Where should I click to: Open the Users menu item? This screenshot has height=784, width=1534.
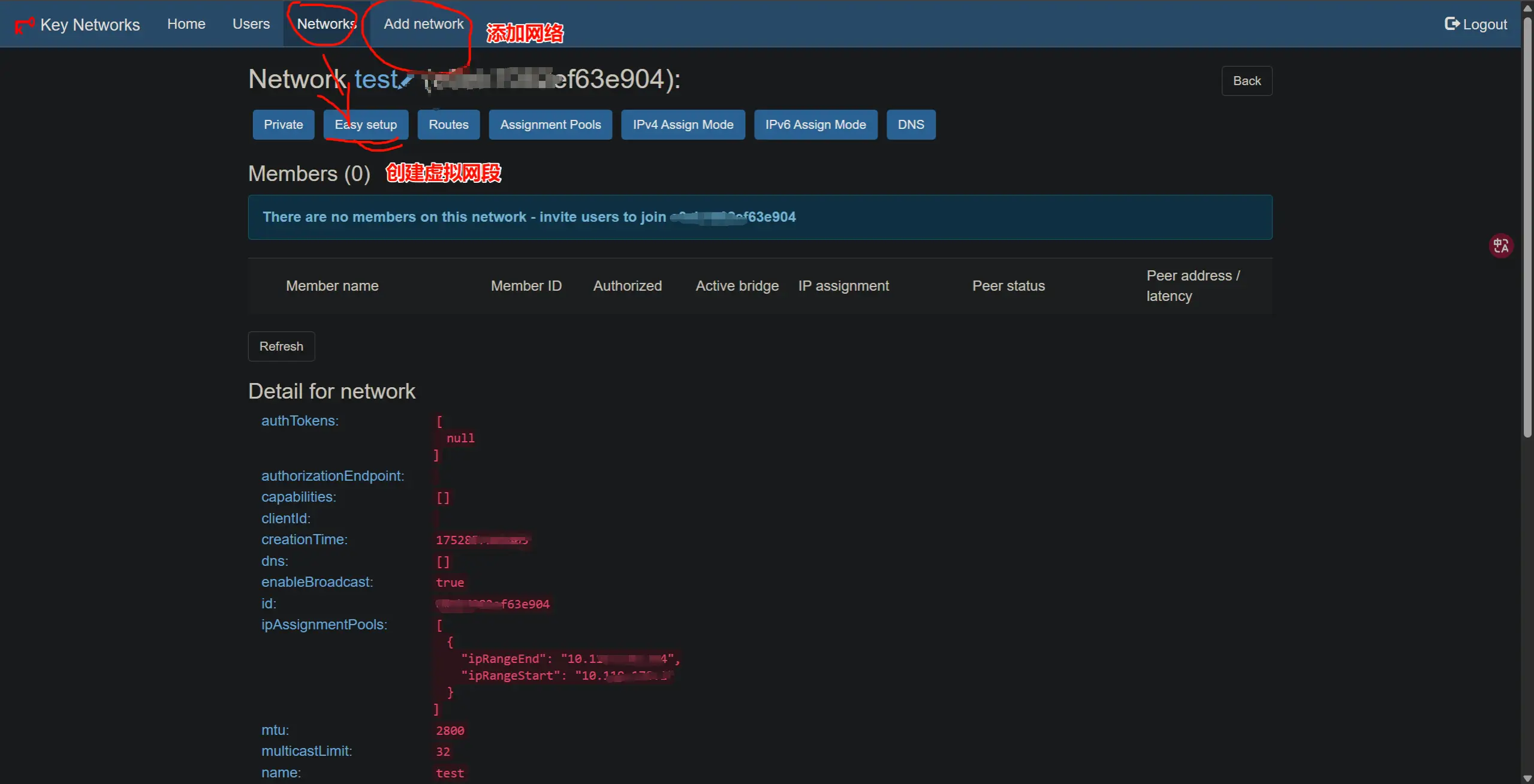251,24
